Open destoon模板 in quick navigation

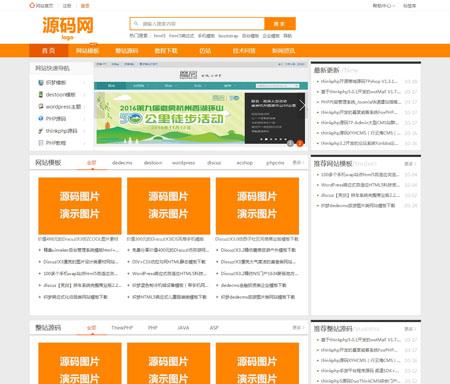61,94
